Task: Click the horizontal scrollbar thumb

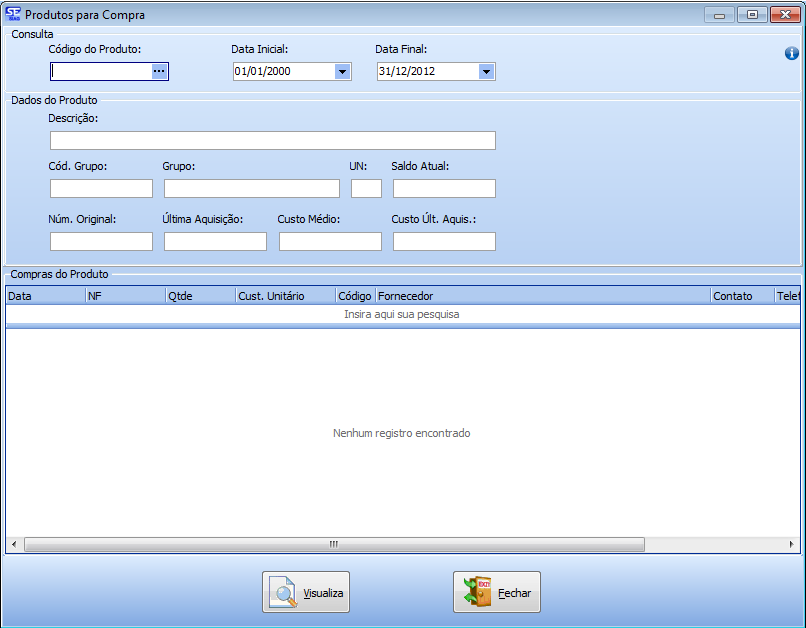Action: click(x=334, y=545)
